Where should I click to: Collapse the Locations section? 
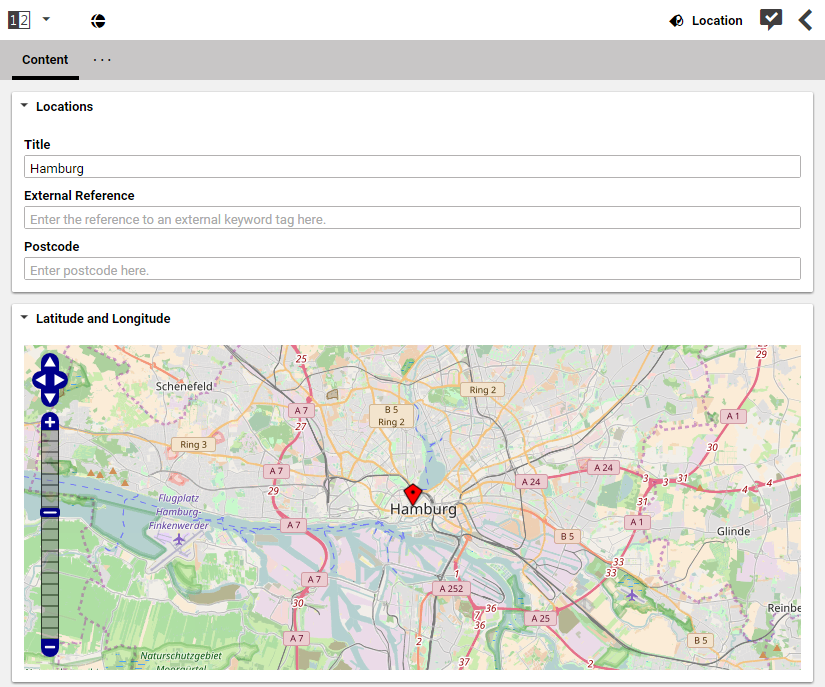click(x=24, y=106)
